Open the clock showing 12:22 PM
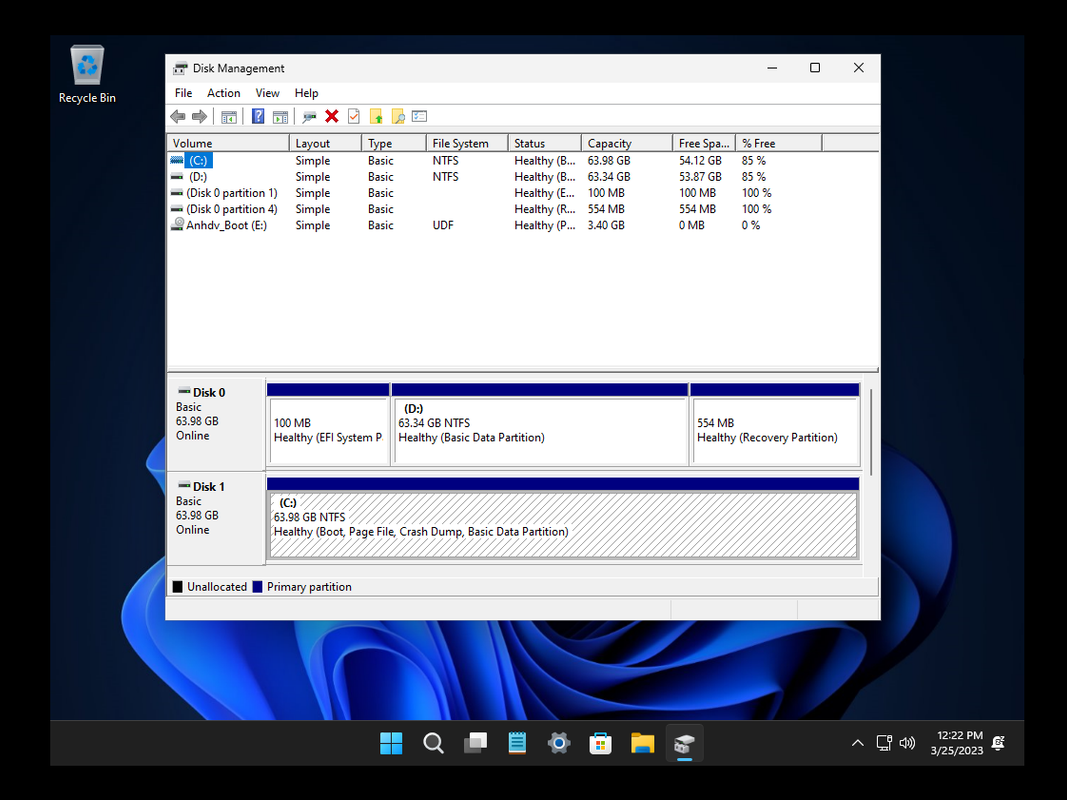 958,744
